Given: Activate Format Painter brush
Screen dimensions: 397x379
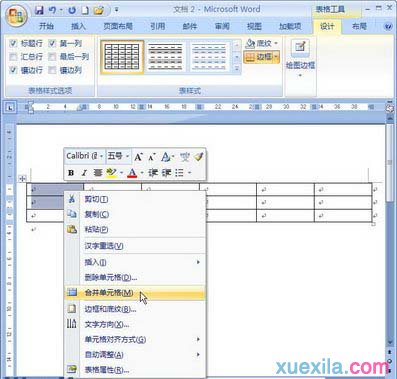Looking at the screenshot, I should click(x=199, y=156).
